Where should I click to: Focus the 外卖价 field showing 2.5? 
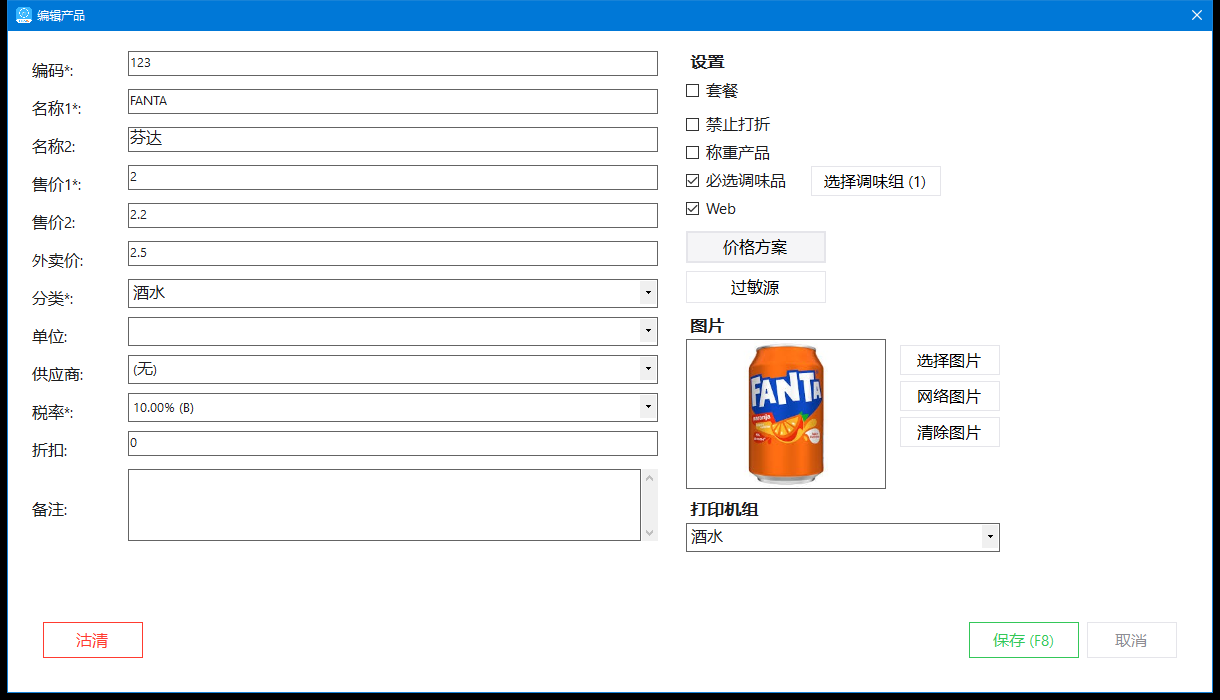[393, 253]
